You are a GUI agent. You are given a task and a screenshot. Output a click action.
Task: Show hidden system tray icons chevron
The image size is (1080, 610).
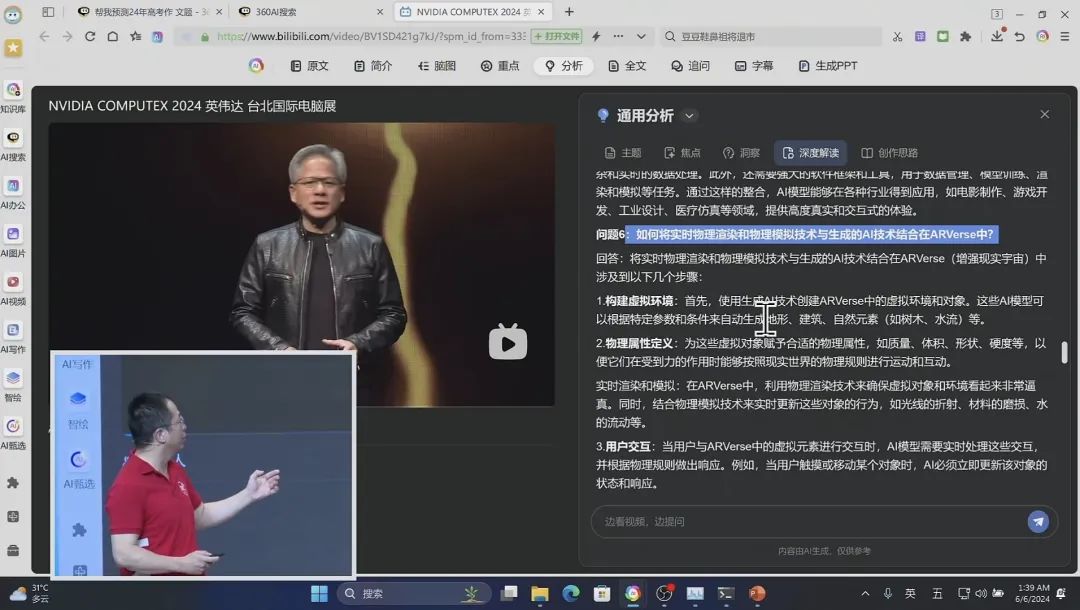click(865, 593)
